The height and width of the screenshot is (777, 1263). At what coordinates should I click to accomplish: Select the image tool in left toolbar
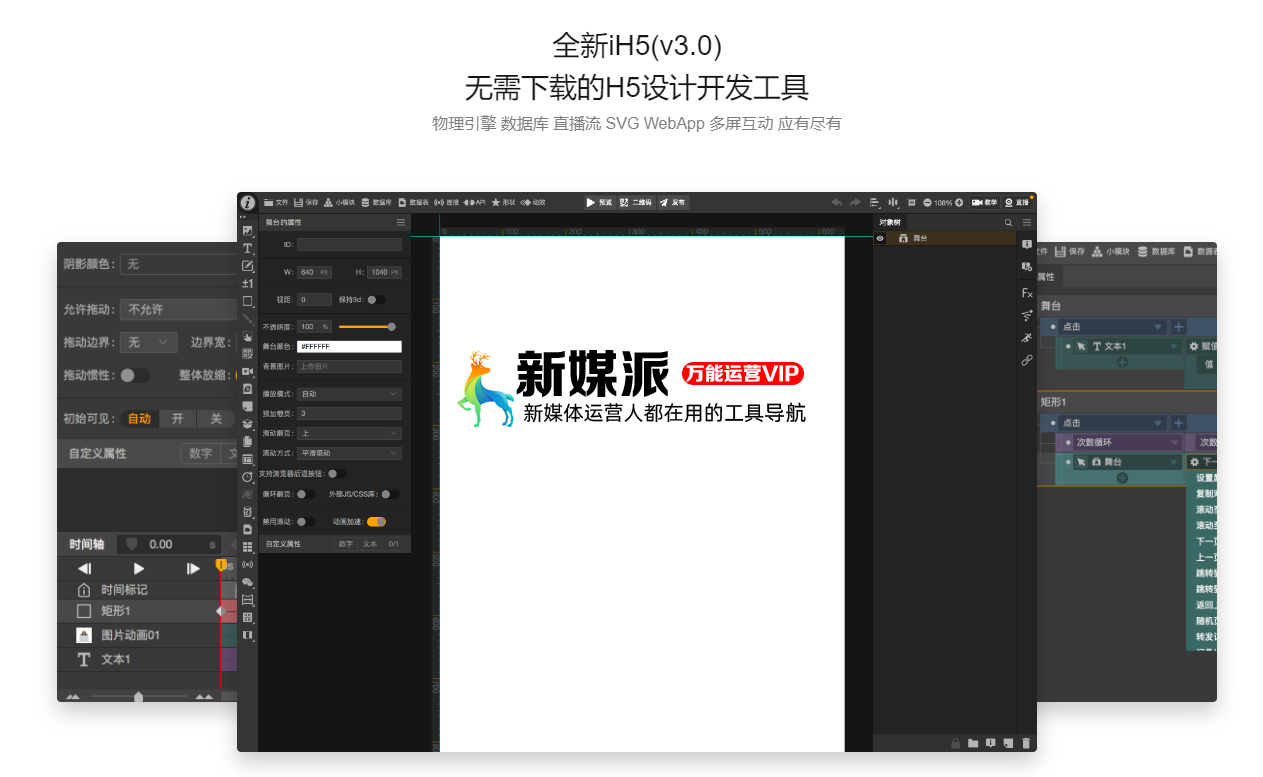[248, 231]
